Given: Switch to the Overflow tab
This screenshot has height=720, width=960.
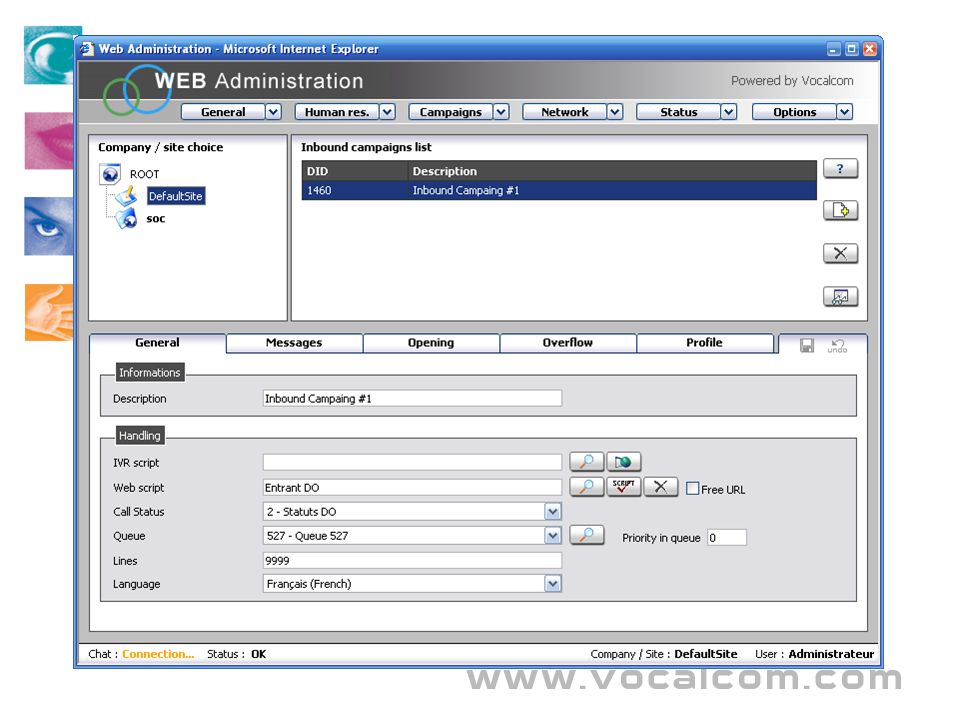Looking at the screenshot, I should click(x=568, y=343).
